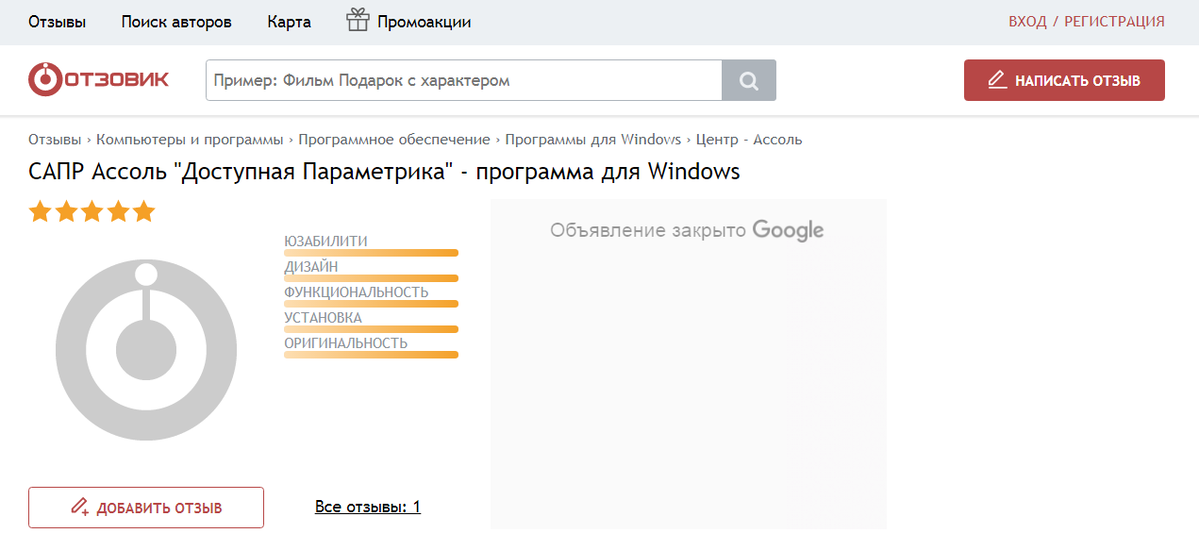Click the ЮЗАБИЛИТИ rating bar

click(x=371, y=252)
